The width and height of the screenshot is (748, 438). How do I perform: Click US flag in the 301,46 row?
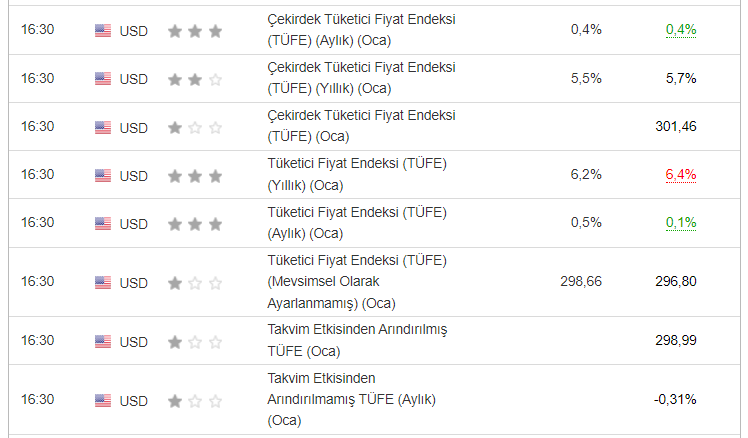pyautogui.click(x=103, y=127)
